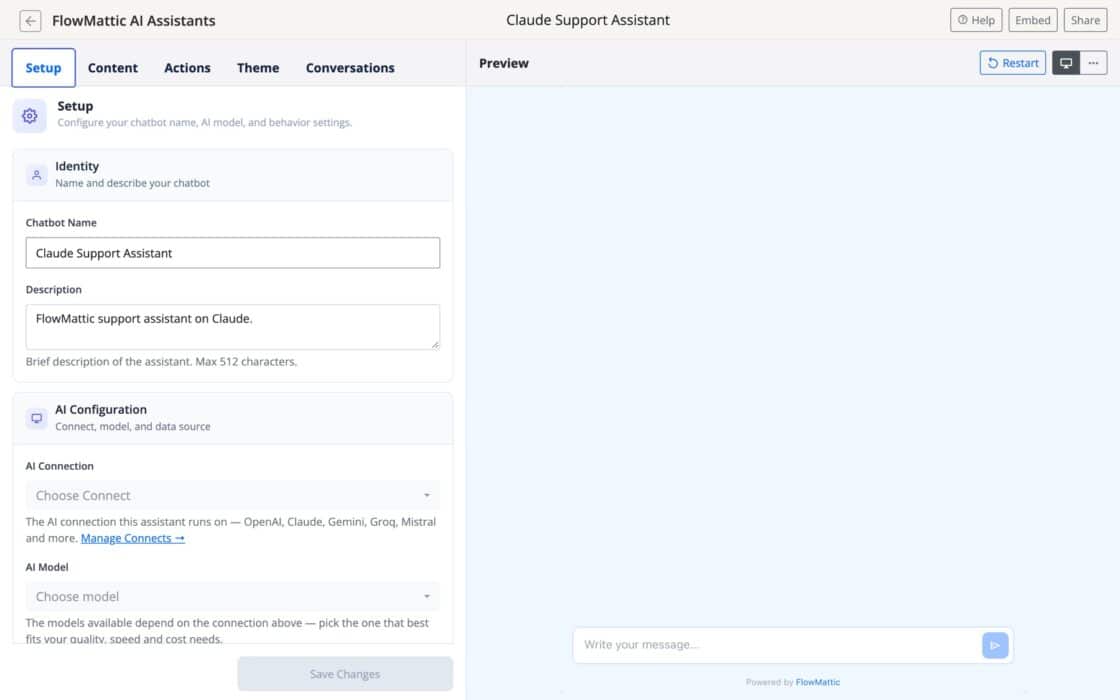Switch to the Content tab
The width and height of the screenshot is (1120, 700).
(113, 68)
